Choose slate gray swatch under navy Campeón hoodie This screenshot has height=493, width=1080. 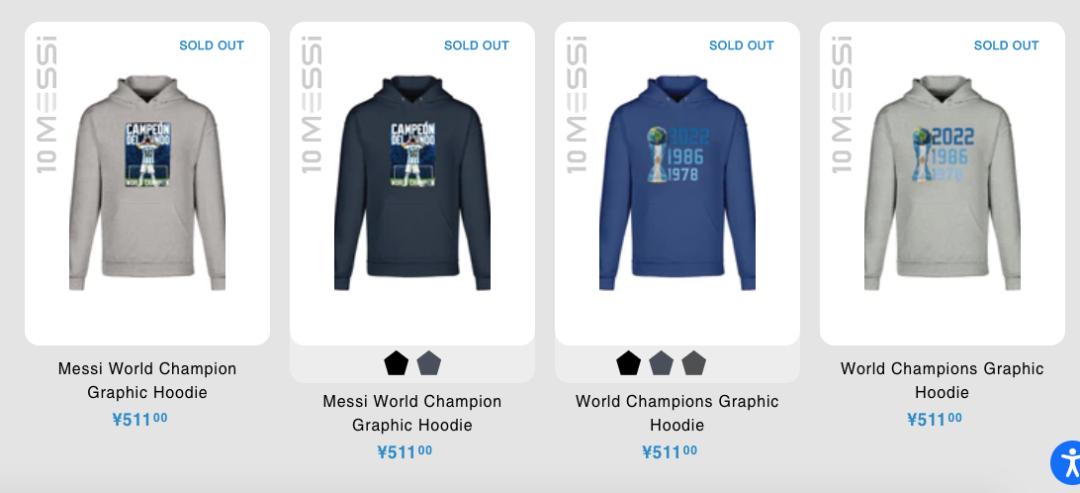(429, 364)
